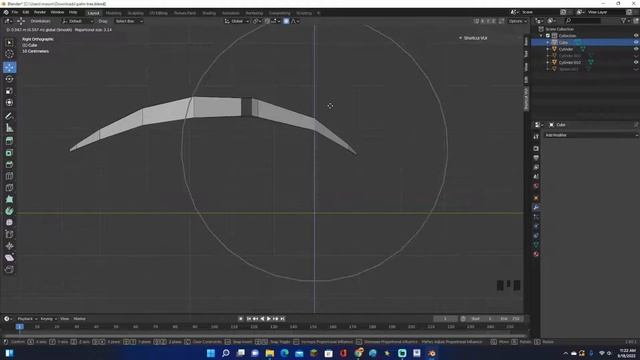Viewport: 640px width, 360px height.
Task: Select the Shrink/Fatten tool
Action: (9, 246)
